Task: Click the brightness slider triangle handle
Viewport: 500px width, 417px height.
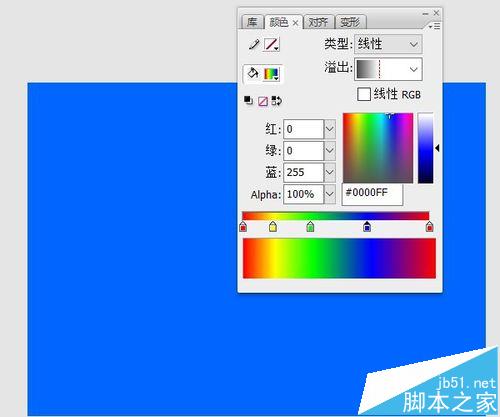Action: [437, 148]
